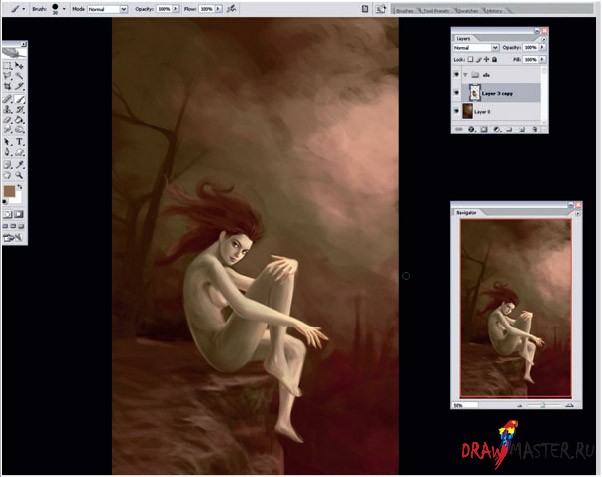This screenshot has width=602, height=477.
Task: Collapse the layer group triangle
Action: pos(465,75)
